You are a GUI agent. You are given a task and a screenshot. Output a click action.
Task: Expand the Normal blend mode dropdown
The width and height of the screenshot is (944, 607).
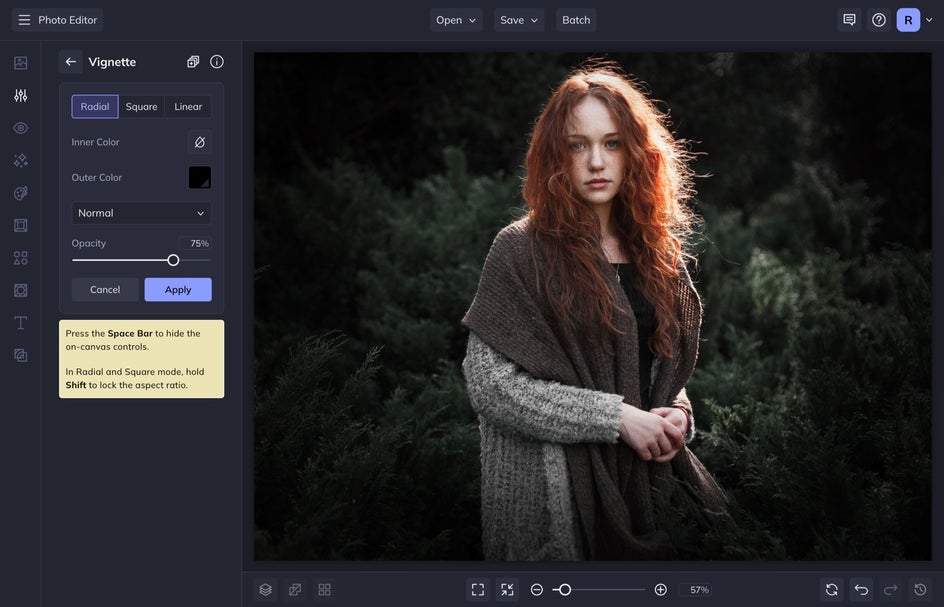tap(141, 213)
